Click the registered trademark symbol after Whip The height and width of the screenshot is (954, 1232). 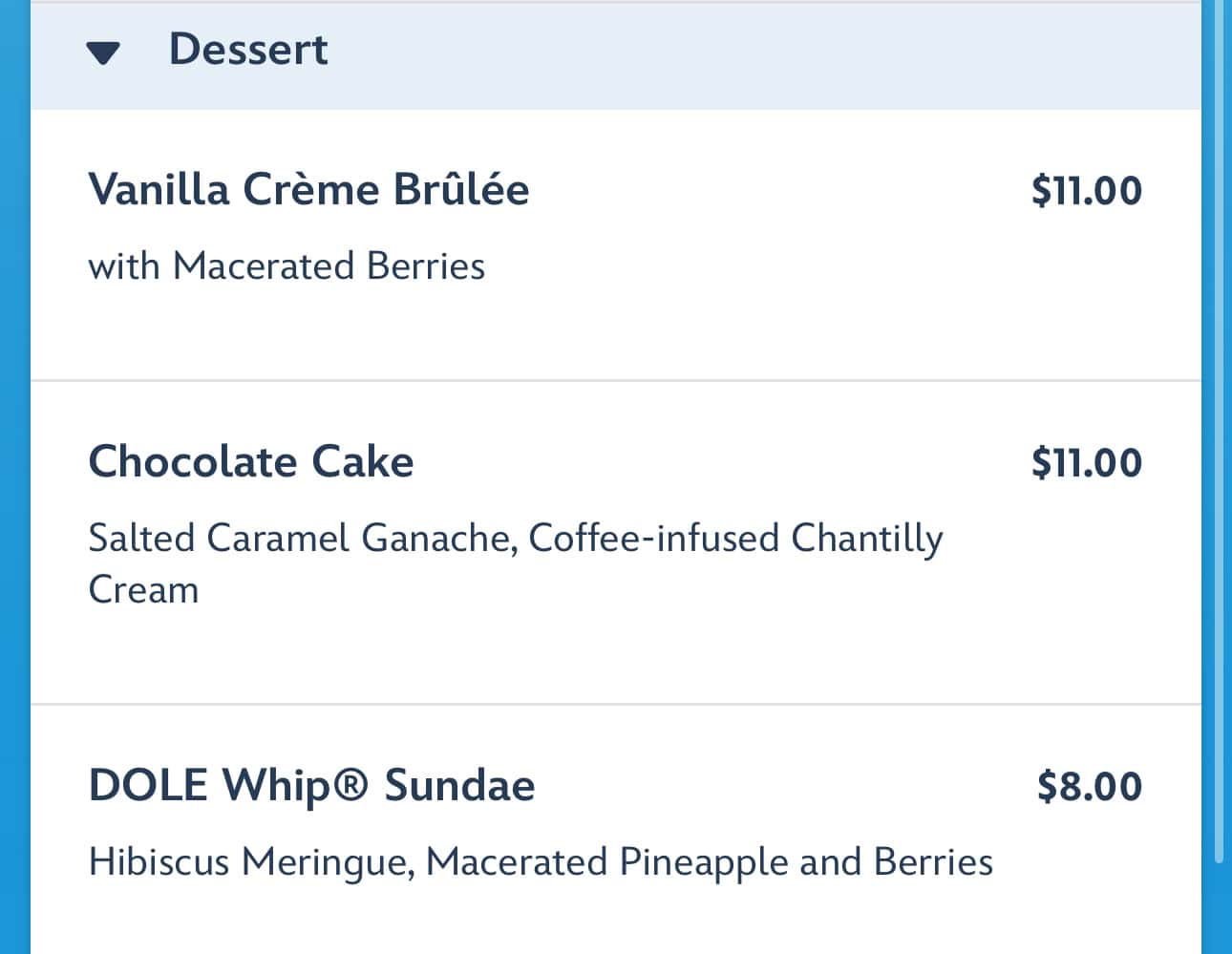tap(351, 785)
